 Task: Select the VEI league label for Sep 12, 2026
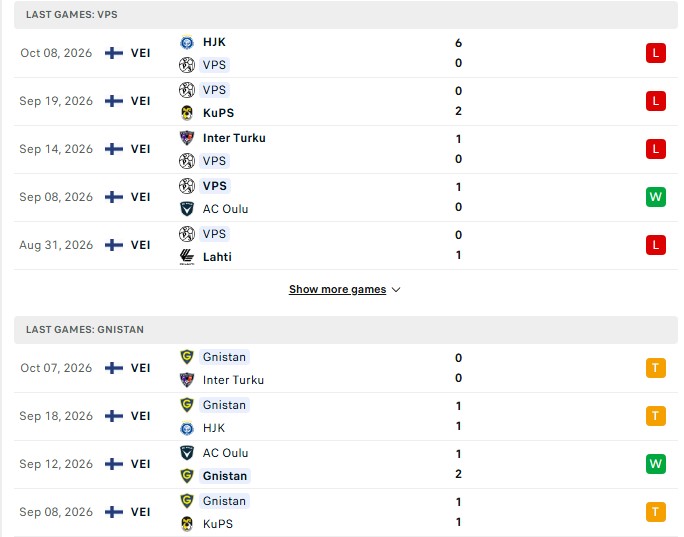click(140, 464)
